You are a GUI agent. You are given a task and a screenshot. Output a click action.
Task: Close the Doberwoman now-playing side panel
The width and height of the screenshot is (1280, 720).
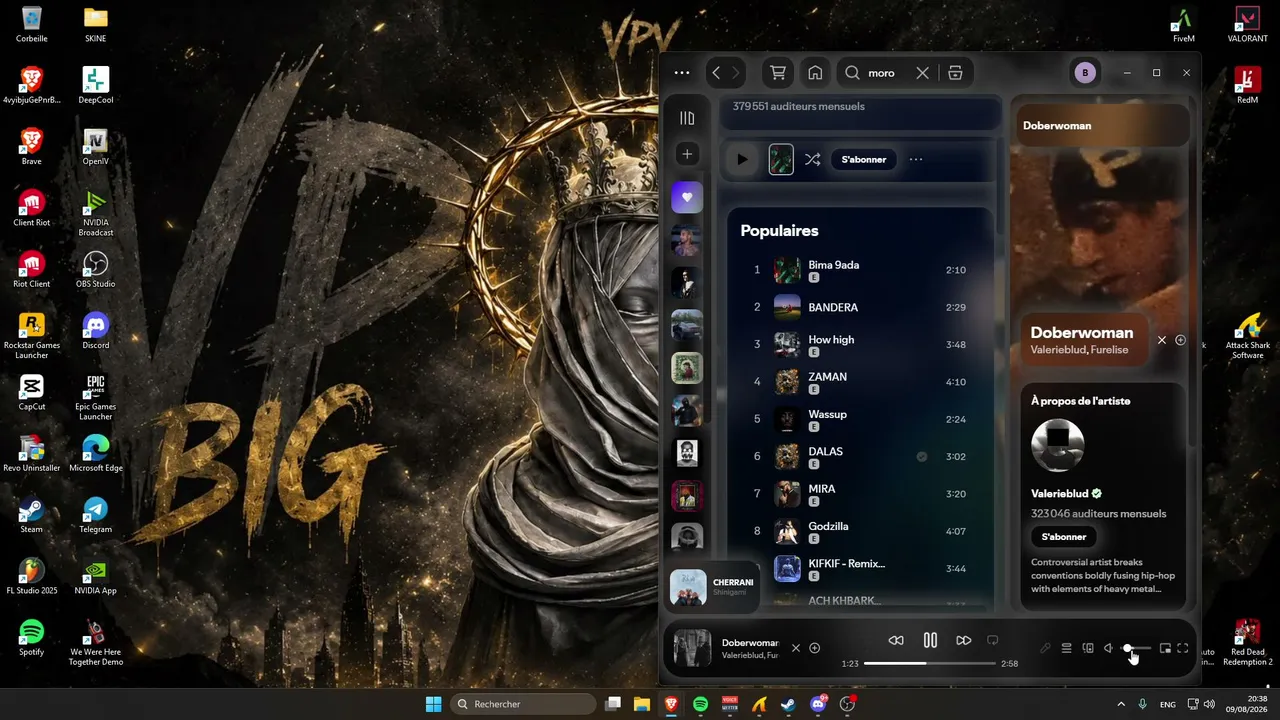tap(1162, 340)
